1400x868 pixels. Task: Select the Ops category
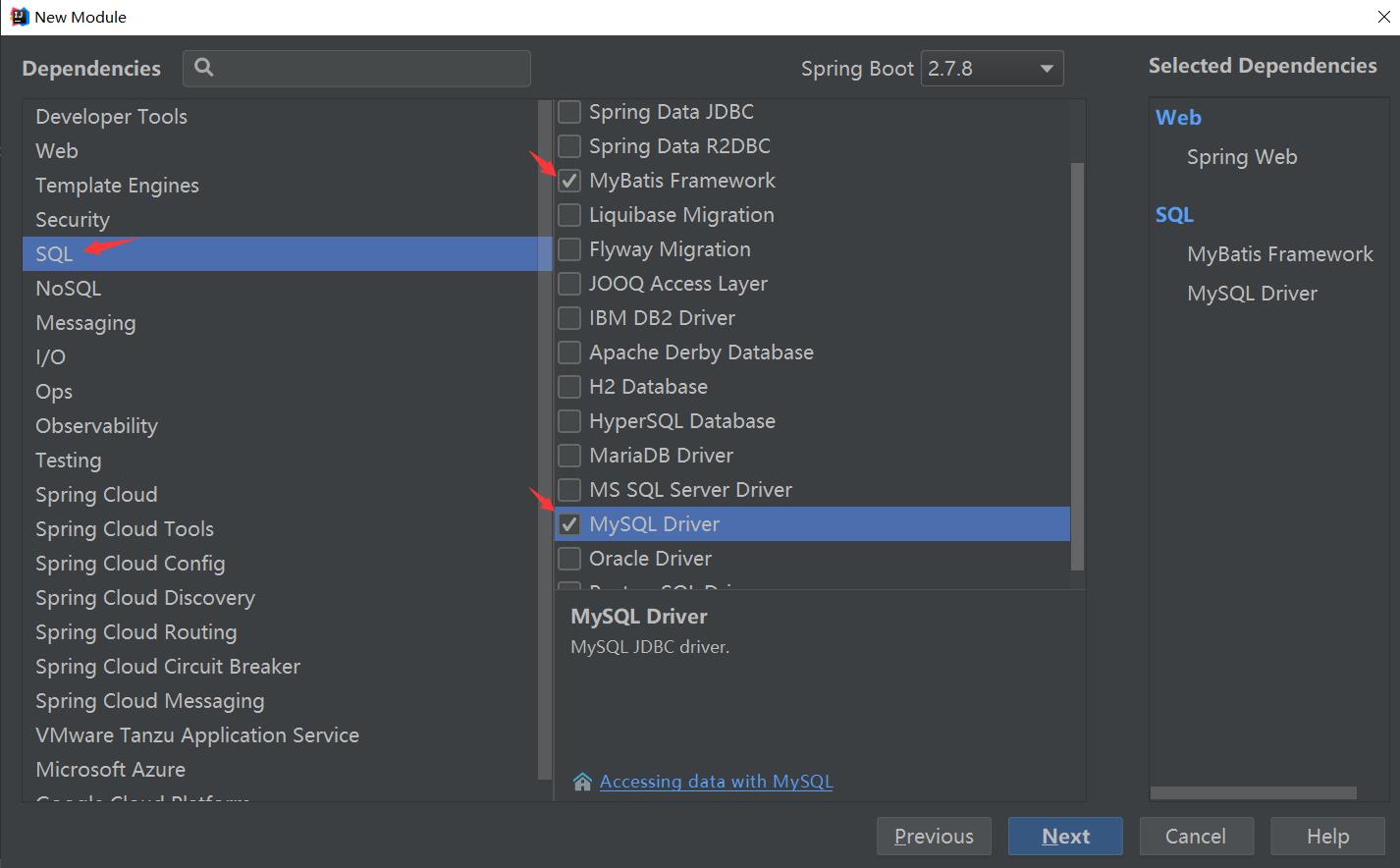tap(281, 392)
